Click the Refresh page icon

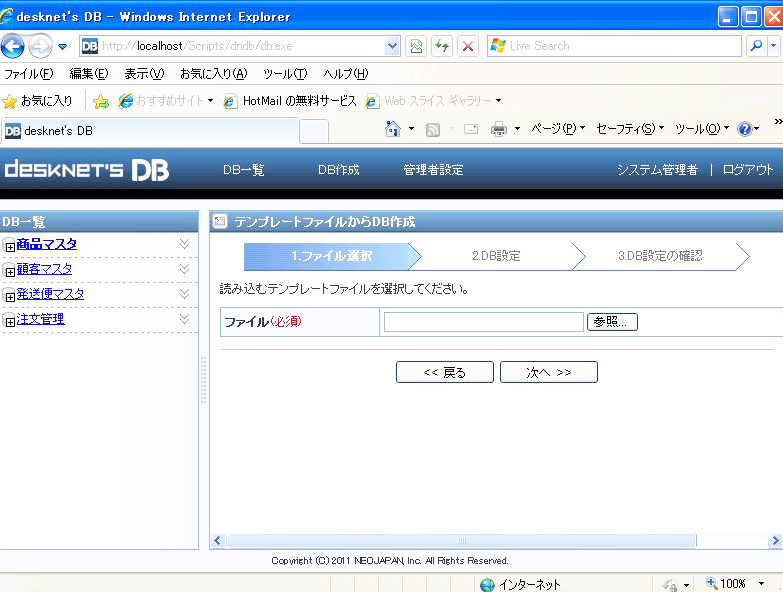[441, 46]
